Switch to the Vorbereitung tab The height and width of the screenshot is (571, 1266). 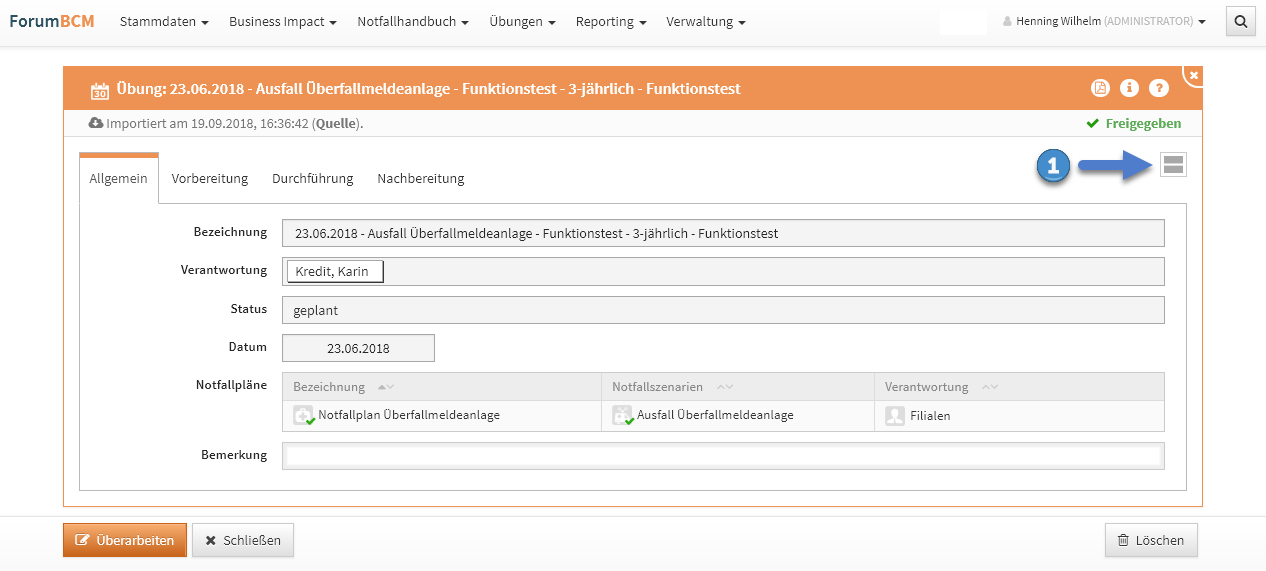point(209,178)
